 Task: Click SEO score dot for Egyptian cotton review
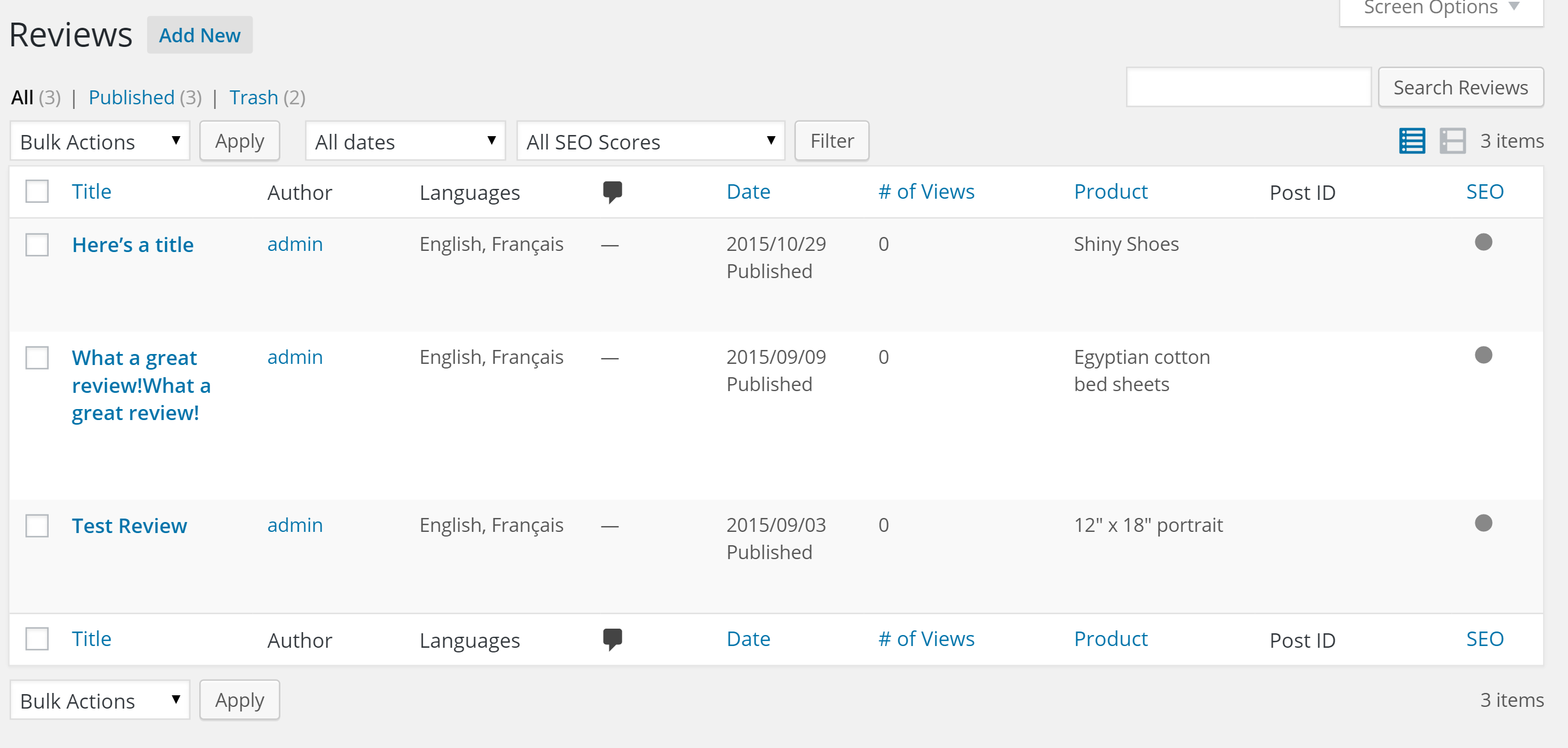coord(1483,355)
